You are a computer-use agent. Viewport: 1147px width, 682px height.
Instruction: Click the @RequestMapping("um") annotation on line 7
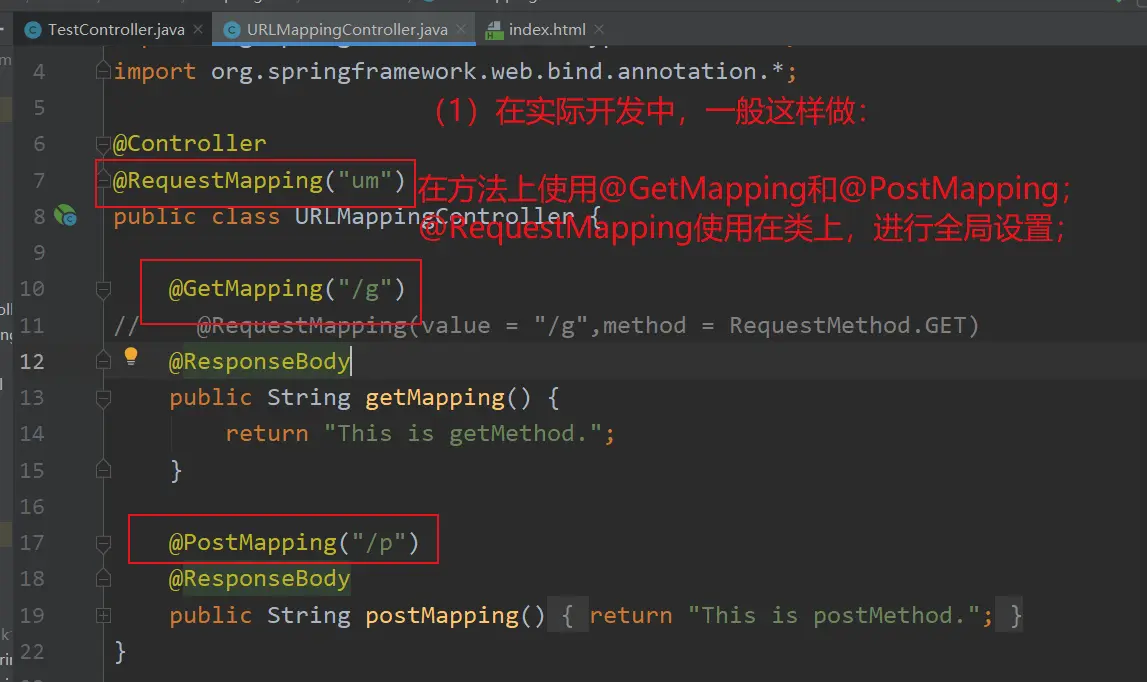259,181
